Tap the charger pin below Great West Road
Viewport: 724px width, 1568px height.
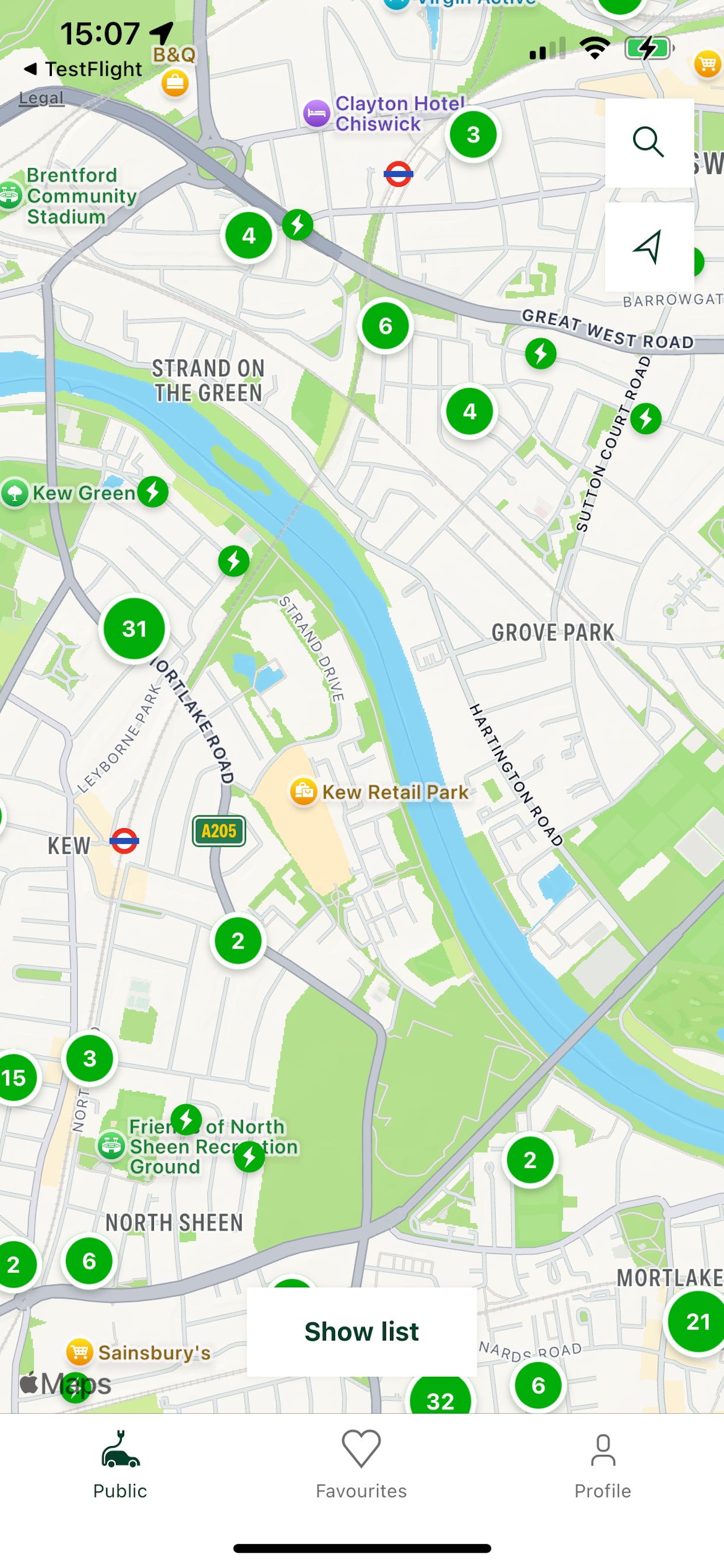click(x=541, y=353)
